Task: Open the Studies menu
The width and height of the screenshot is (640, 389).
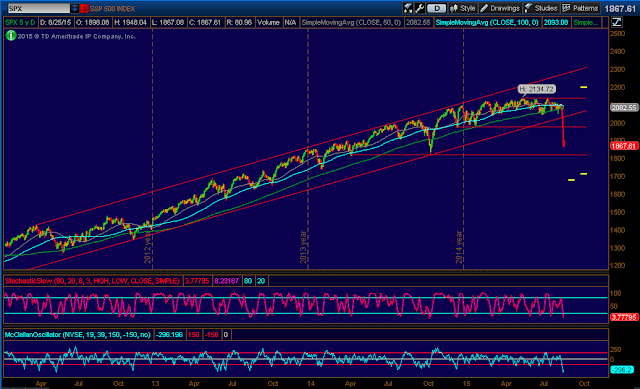Action: 540,8
